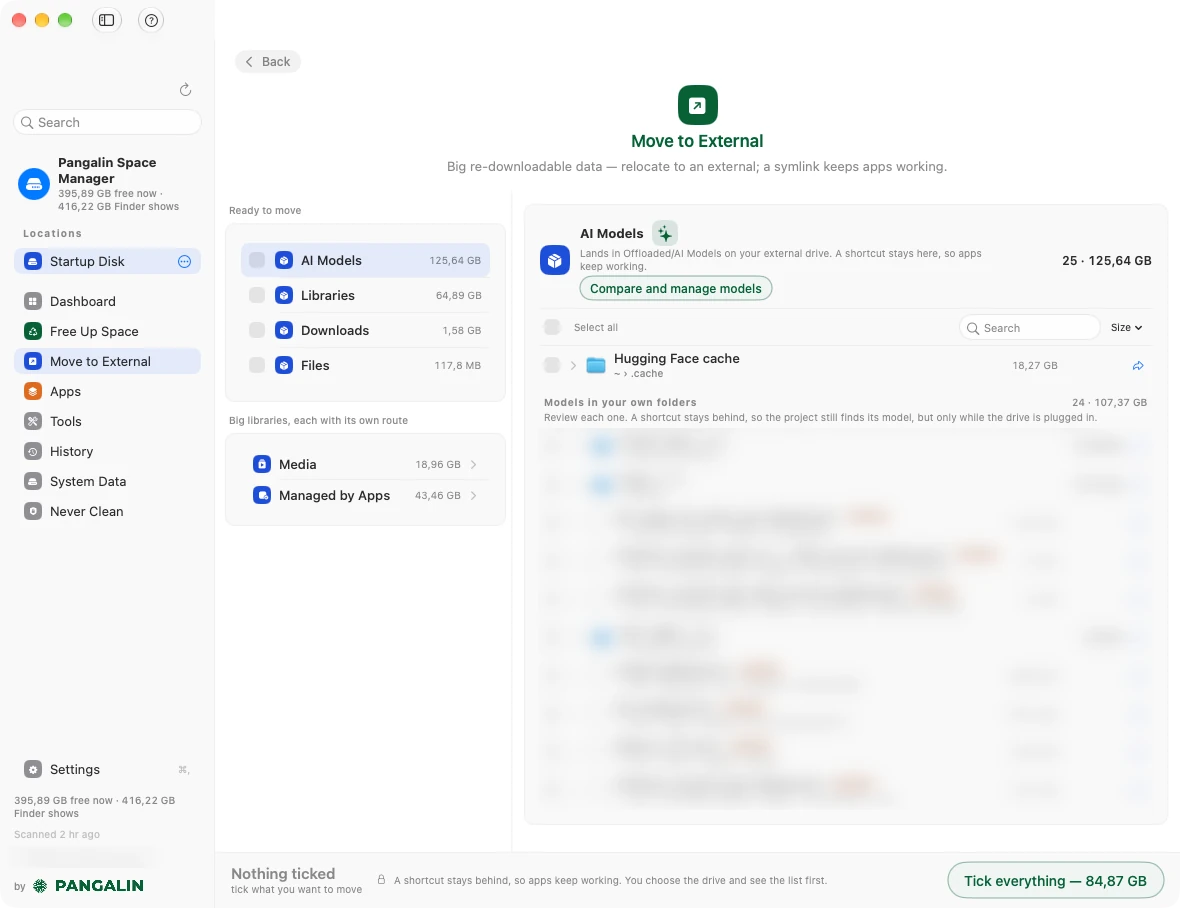Click the Libraries category cube icon
The height and width of the screenshot is (908, 1180).
tap(284, 296)
